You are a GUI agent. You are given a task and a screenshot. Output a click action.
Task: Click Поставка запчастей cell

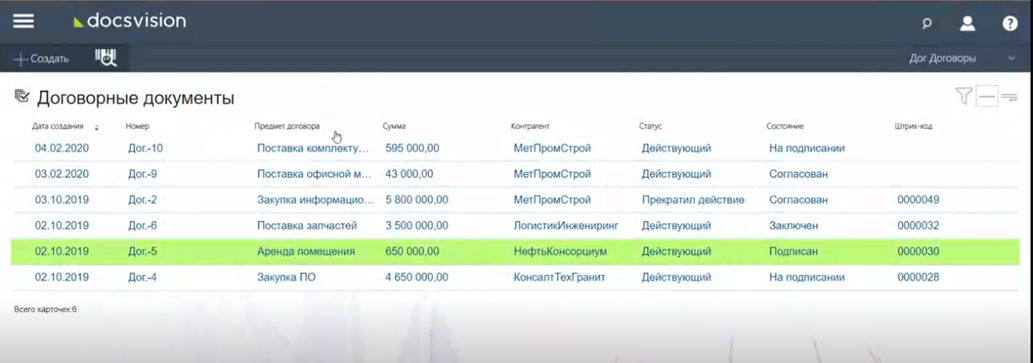307,225
